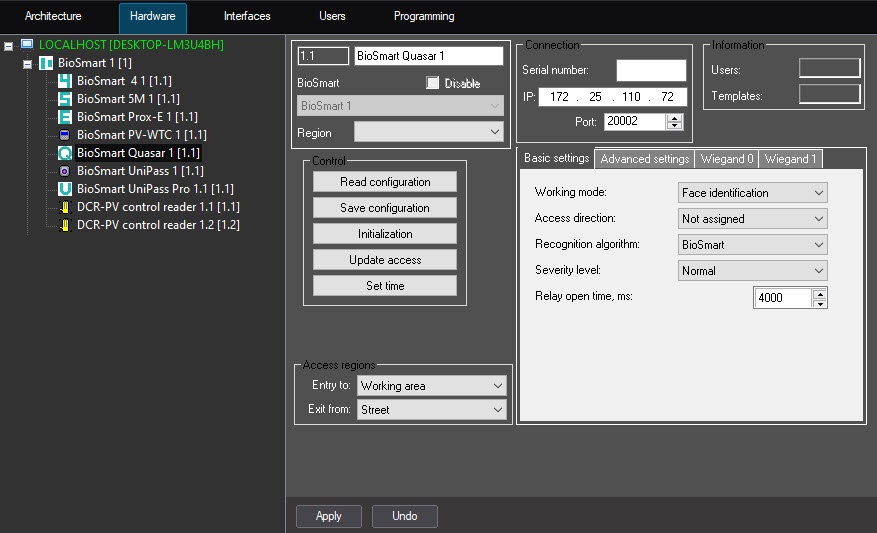The width and height of the screenshot is (877, 533).
Task: Click the Initialization button
Action: pos(385,234)
